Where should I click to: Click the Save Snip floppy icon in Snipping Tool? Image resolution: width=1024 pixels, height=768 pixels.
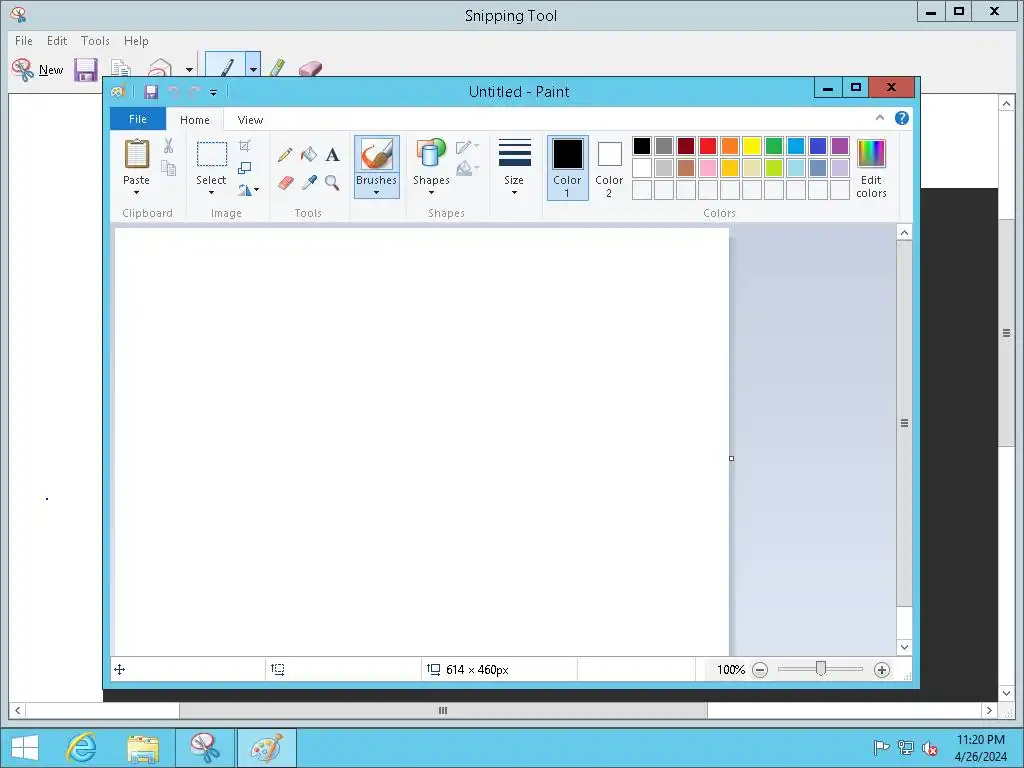[x=86, y=70]
